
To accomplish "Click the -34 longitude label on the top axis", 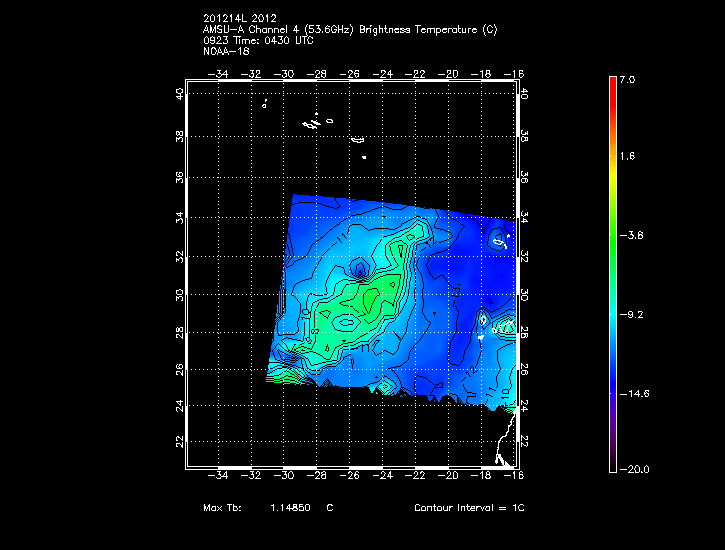I will (x=219, y=73).
